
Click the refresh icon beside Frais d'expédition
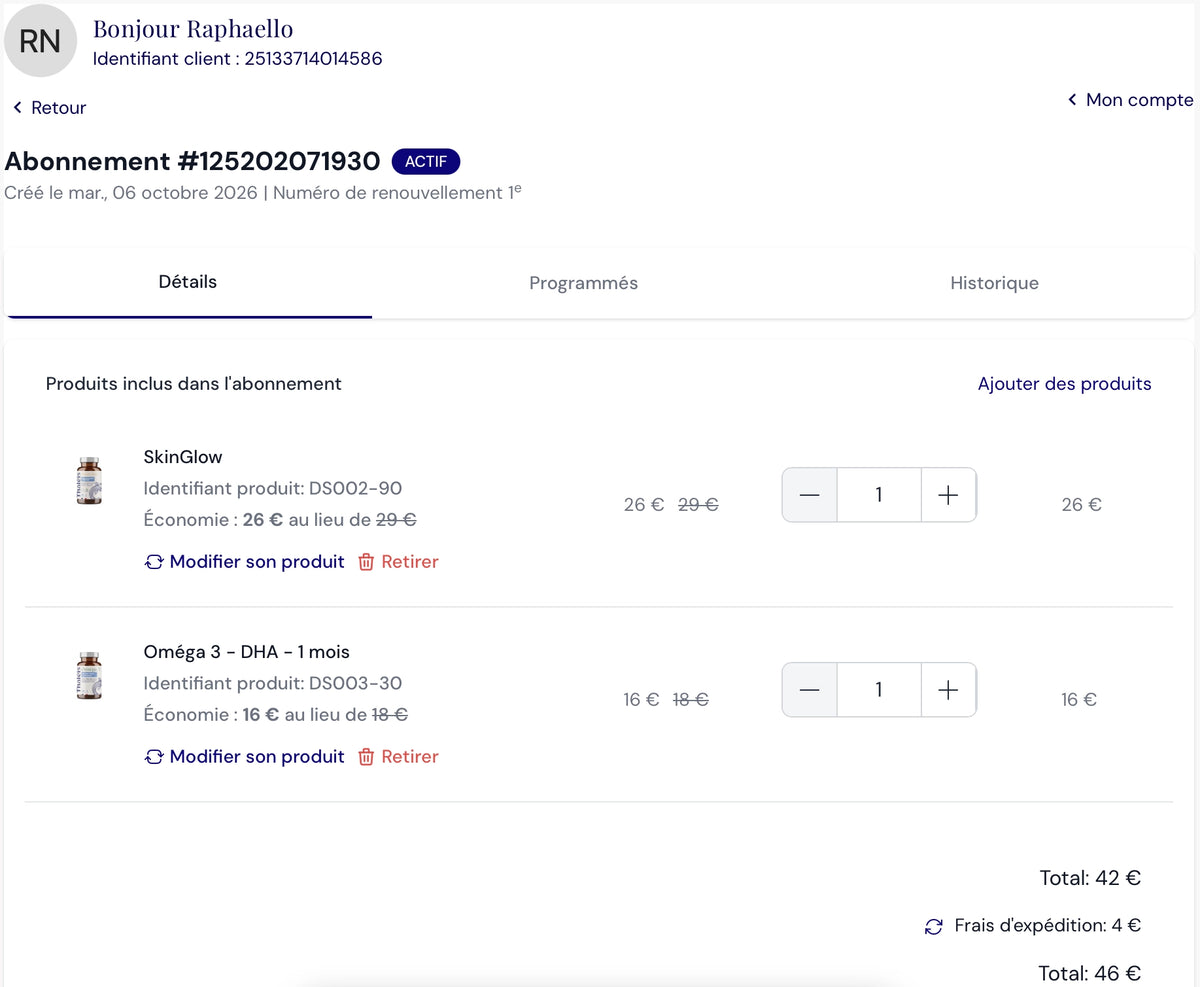[x=934, y=927]
